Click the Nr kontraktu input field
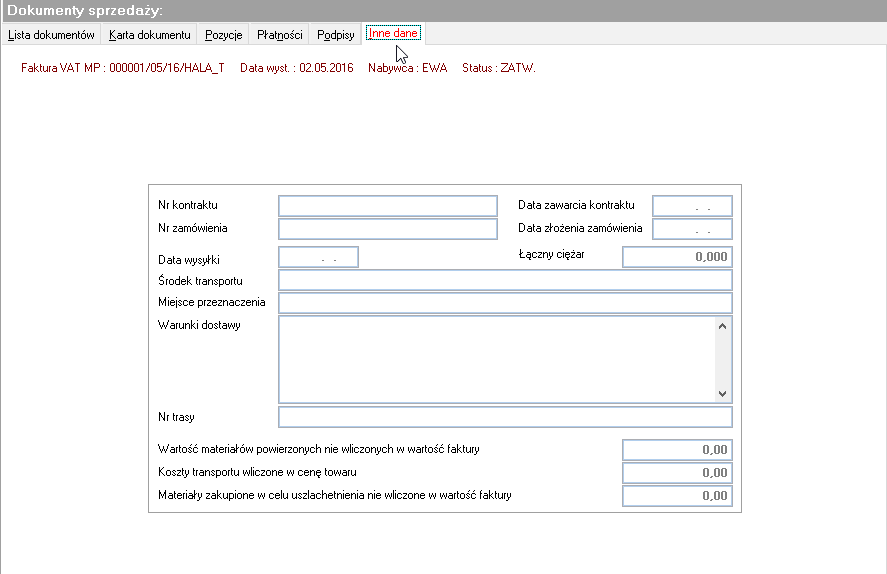Viewport: 887px width, 574px height. pos(388,206)
